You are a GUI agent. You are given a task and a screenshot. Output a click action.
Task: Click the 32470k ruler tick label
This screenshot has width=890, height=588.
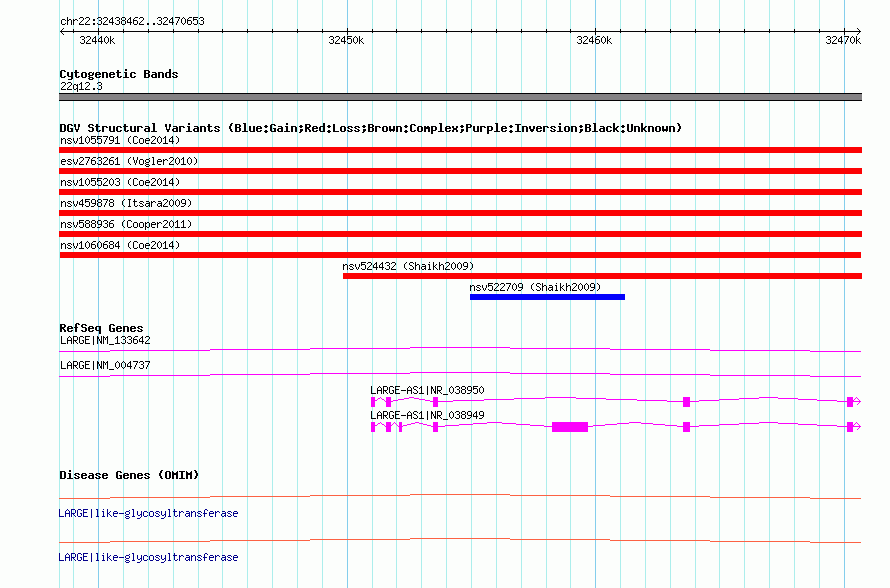pyautogui.click(x=843, y=40)
